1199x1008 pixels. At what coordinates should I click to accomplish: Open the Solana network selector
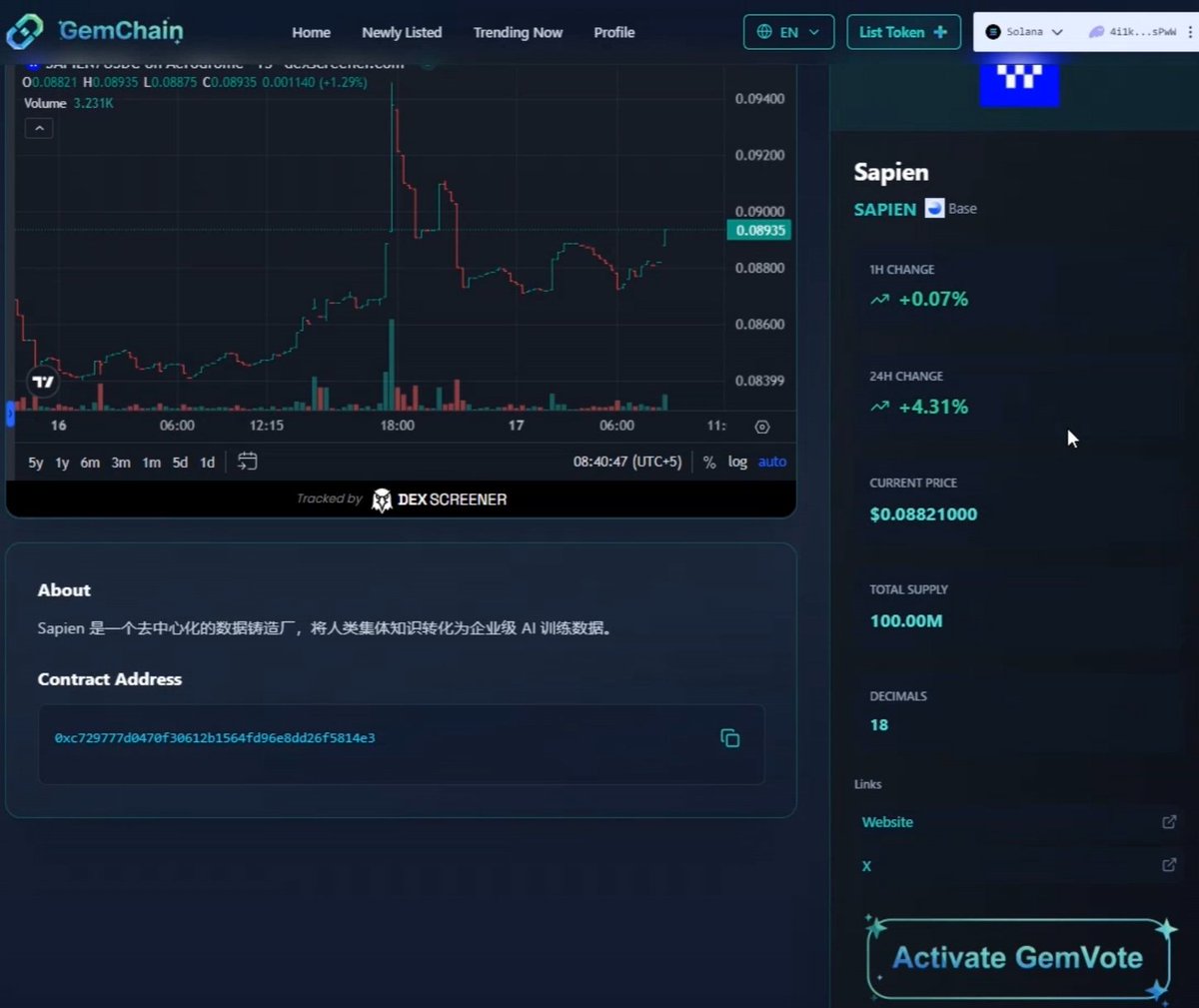point(1024,32)
